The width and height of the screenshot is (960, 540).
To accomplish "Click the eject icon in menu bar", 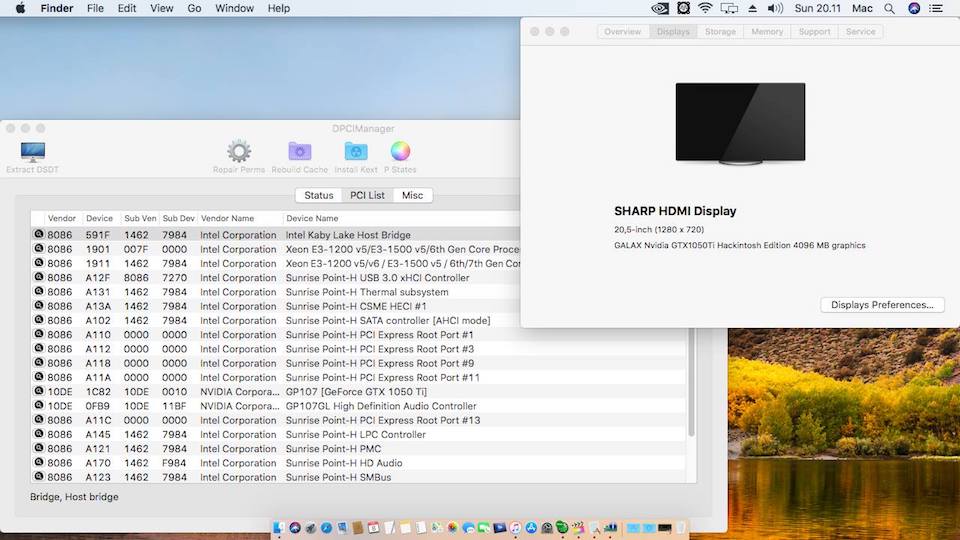I will [752, 8].
